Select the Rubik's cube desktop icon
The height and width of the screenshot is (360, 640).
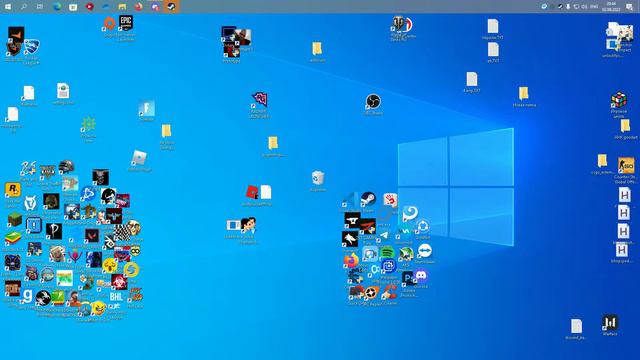point(619,100)
